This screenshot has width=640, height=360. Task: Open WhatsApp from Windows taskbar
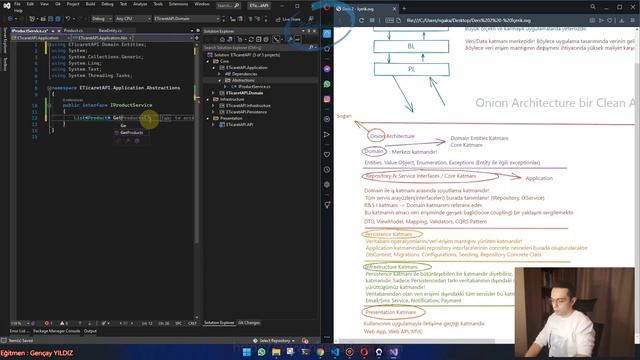(262, 352)
